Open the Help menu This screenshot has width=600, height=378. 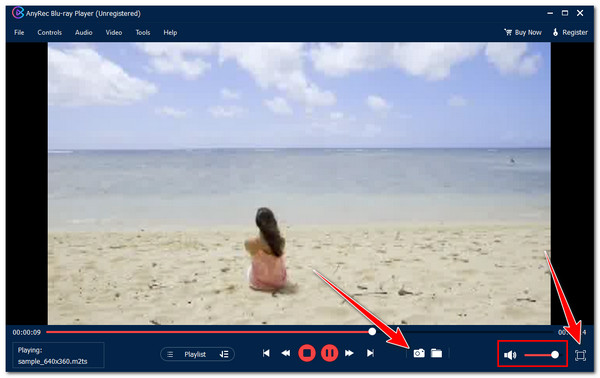(170, 33)
